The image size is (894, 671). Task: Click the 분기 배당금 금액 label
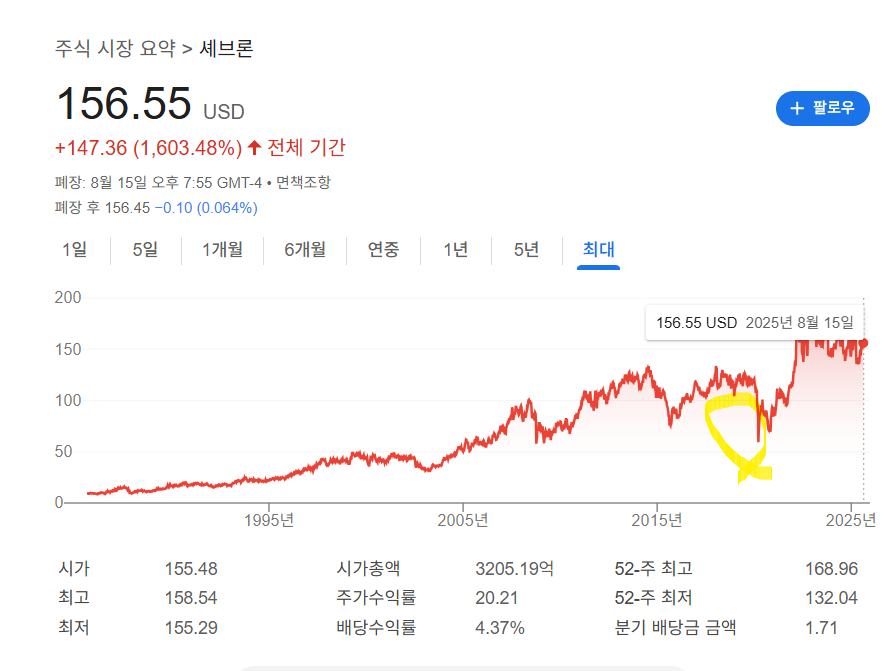[675, 628]
